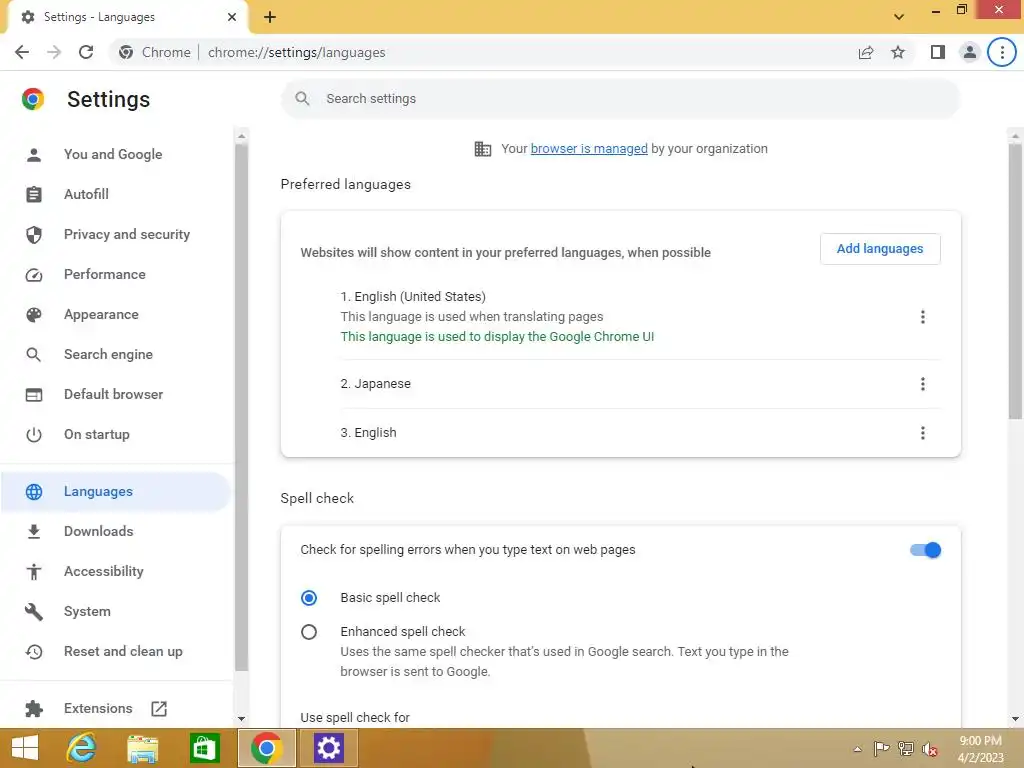
Task: Open Downloads settings
Action: (99, 531)
